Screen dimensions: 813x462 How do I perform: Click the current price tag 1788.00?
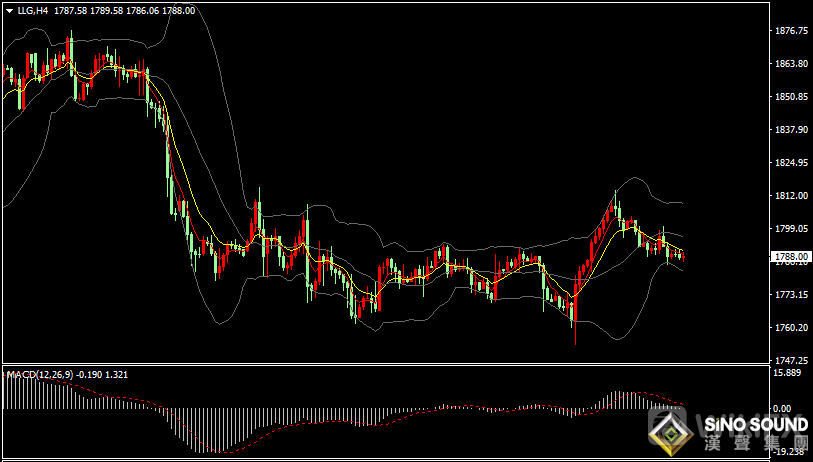(791, 257)
